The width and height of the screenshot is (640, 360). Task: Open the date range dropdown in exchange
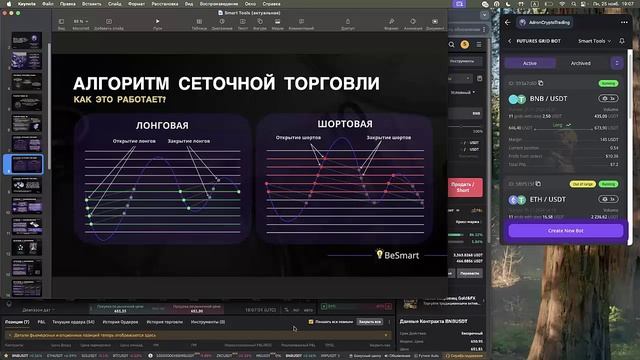[38, 310]
